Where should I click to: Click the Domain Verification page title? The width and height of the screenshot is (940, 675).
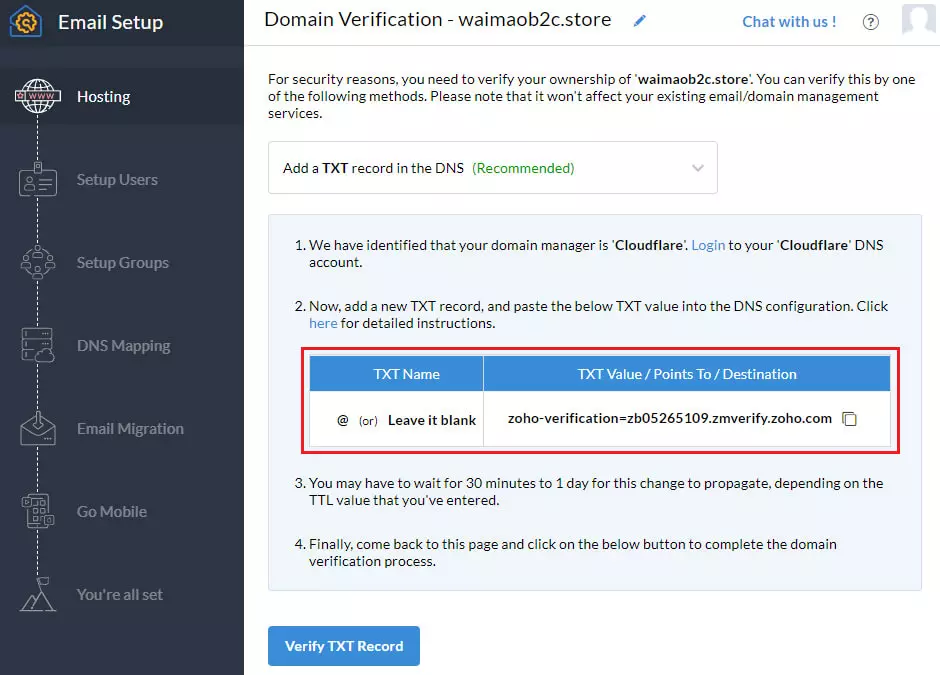point(438,20)
